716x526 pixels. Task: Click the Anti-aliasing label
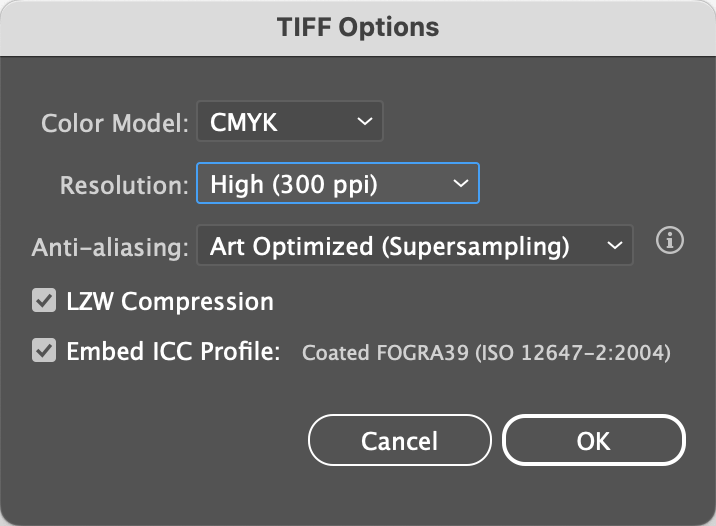110,247
